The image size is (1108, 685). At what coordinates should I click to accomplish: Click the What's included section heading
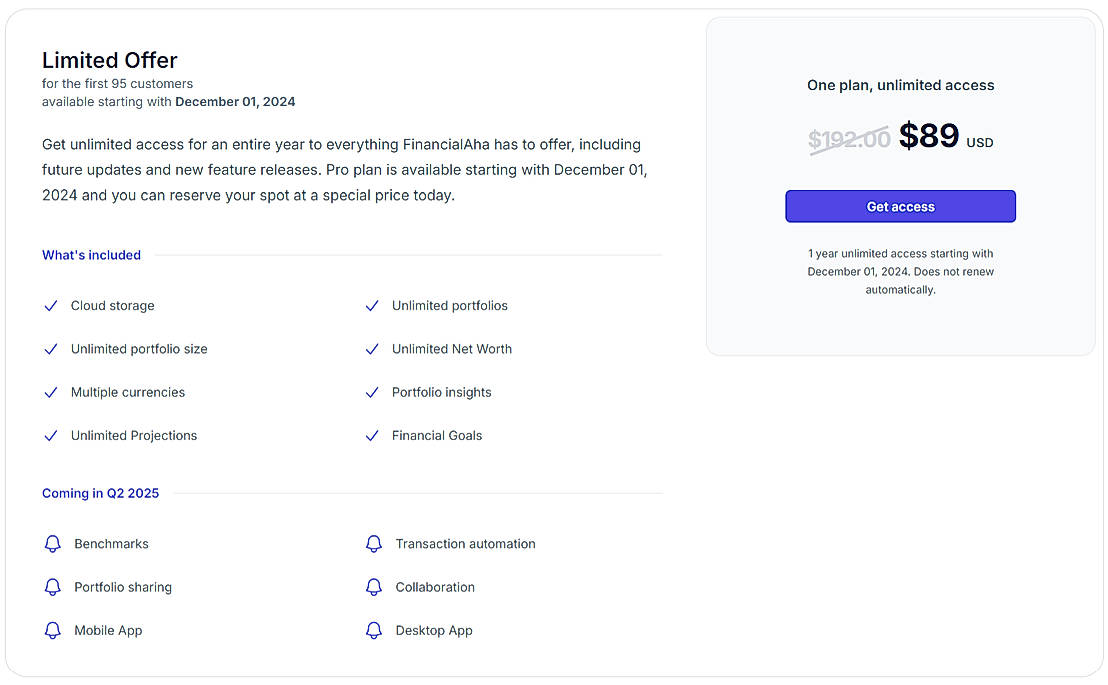click(x=91, y=255)
